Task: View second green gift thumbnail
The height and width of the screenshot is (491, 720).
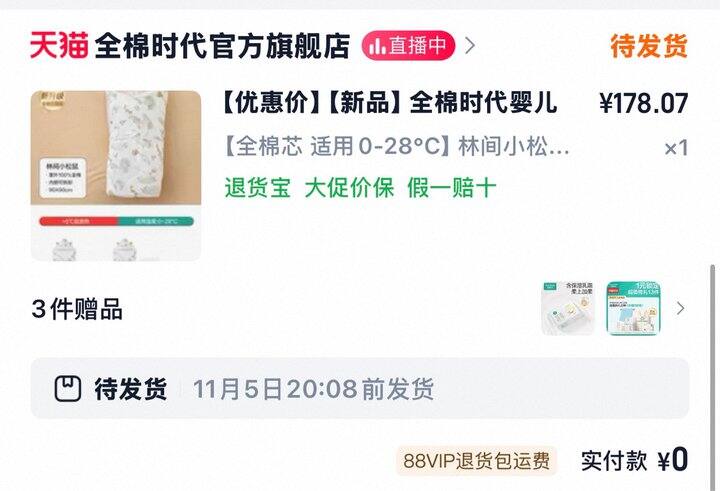Action: tap(633, 308)
